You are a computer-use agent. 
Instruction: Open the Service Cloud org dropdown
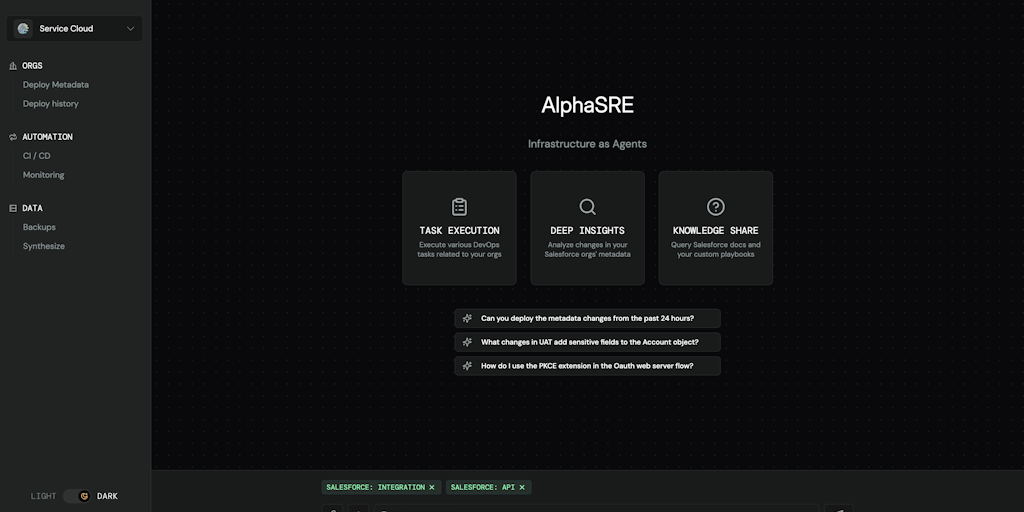74,29
